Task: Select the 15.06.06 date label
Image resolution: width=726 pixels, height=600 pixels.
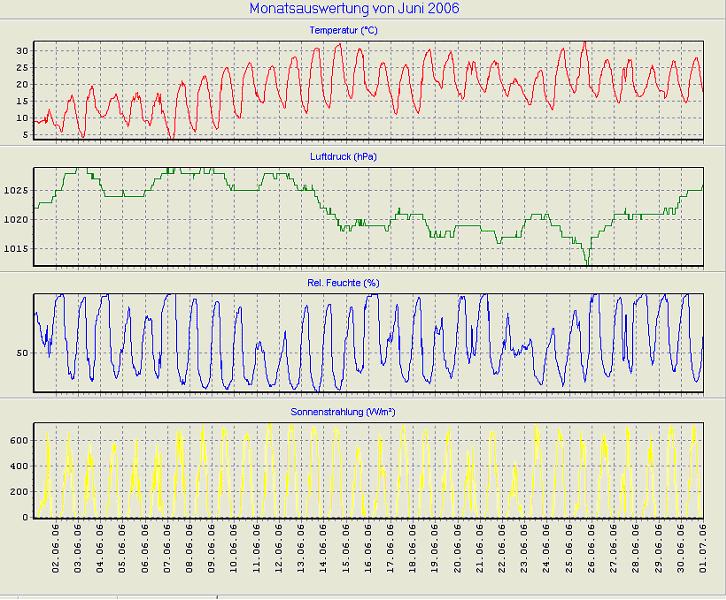Action: (x=346, y=547)
